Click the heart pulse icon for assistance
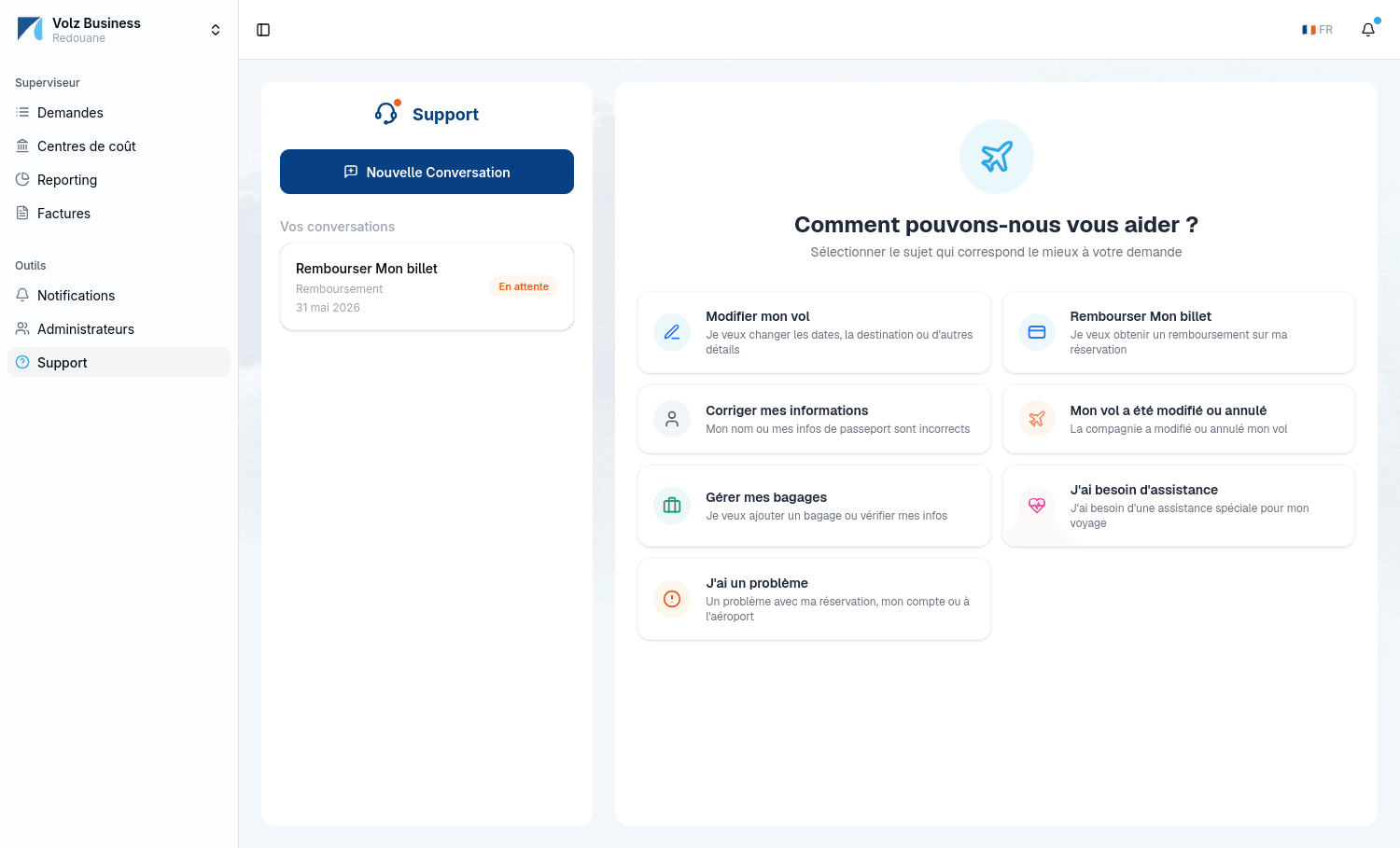The image size is (1400, 848). click(1036, 506)
